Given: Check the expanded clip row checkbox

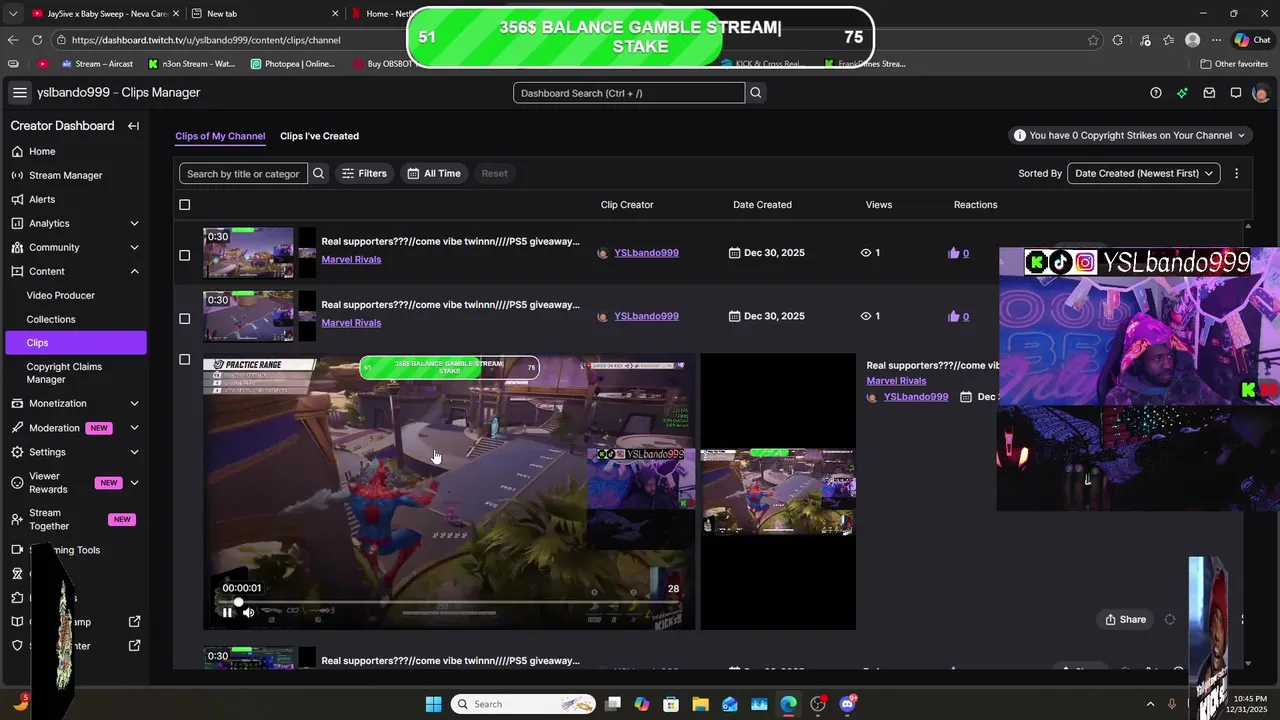Looking at the screenshot, I should [x=184, y=359].
